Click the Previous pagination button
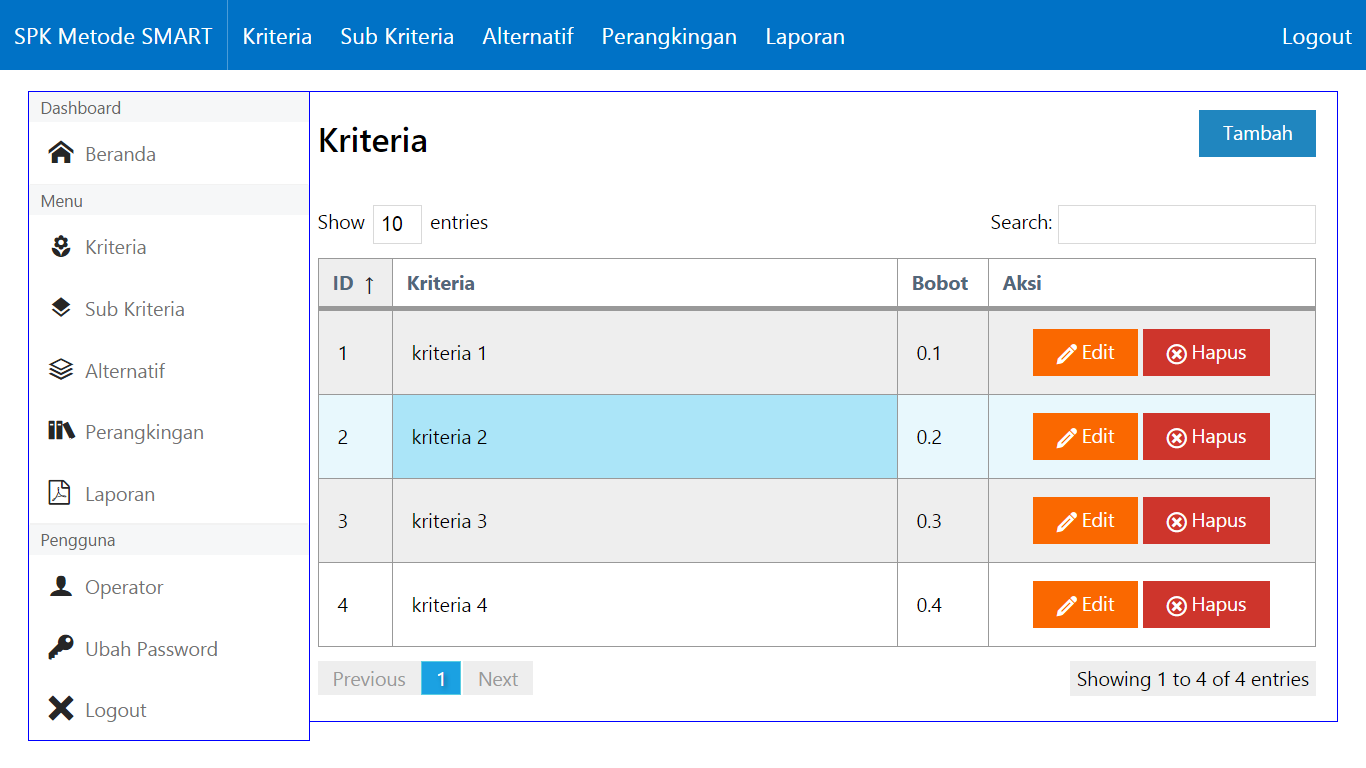This screenshot has width=1366, height=768. (369, 678)
